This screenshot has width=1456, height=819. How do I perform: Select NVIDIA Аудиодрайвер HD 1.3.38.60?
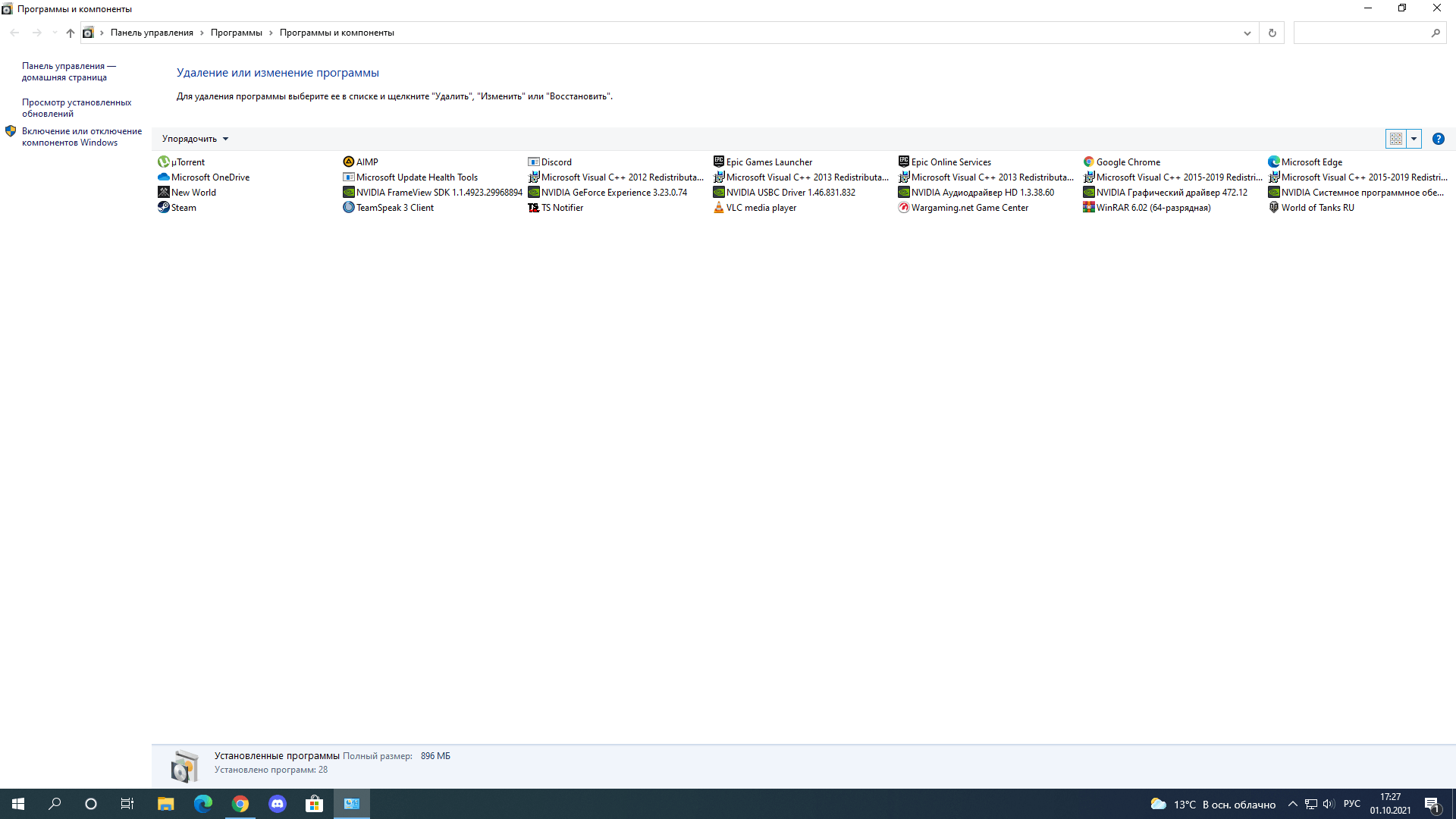pos(976,192)
